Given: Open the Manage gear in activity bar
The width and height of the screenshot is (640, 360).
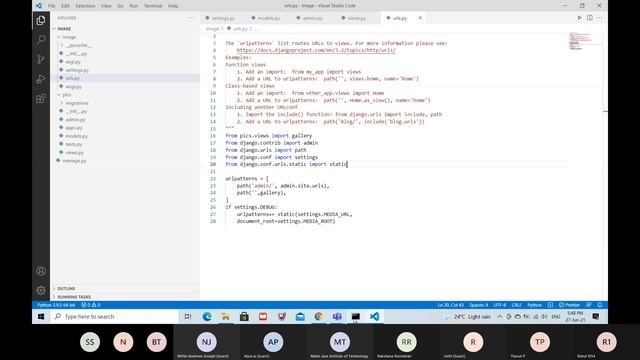Looking at the screenshot, I should (41, 290).
